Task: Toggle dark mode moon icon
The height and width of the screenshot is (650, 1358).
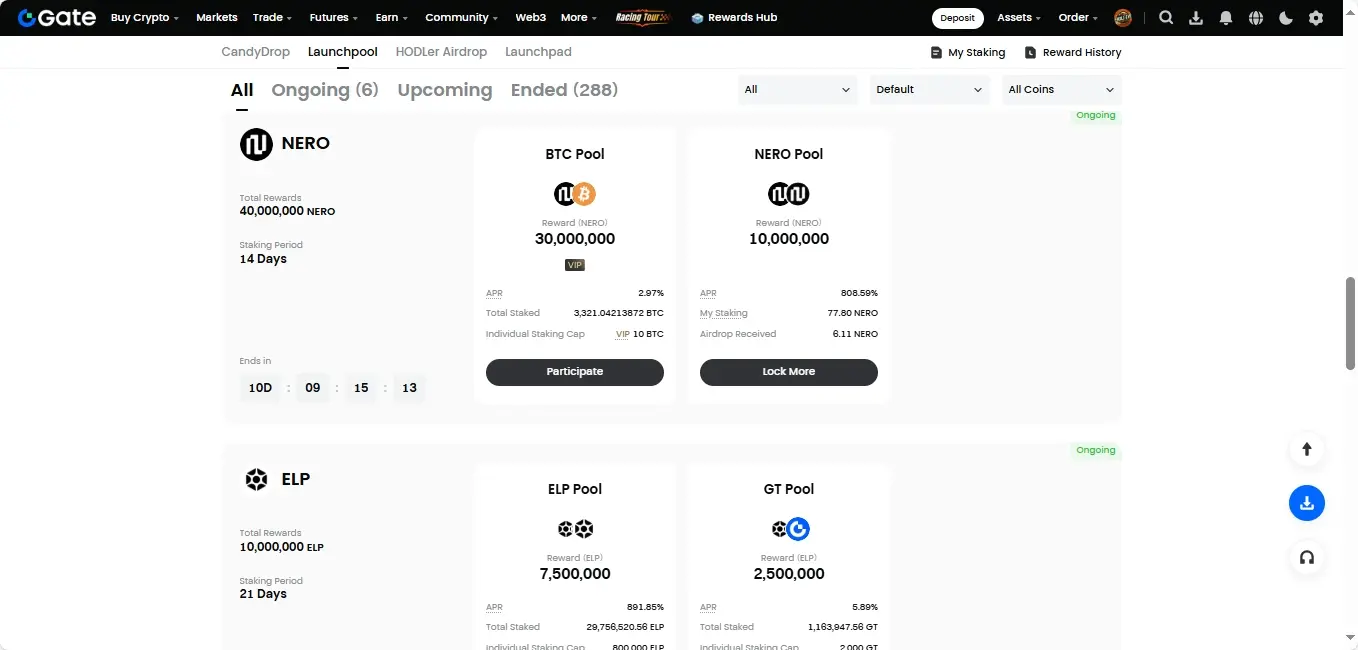Action: 1286,17
